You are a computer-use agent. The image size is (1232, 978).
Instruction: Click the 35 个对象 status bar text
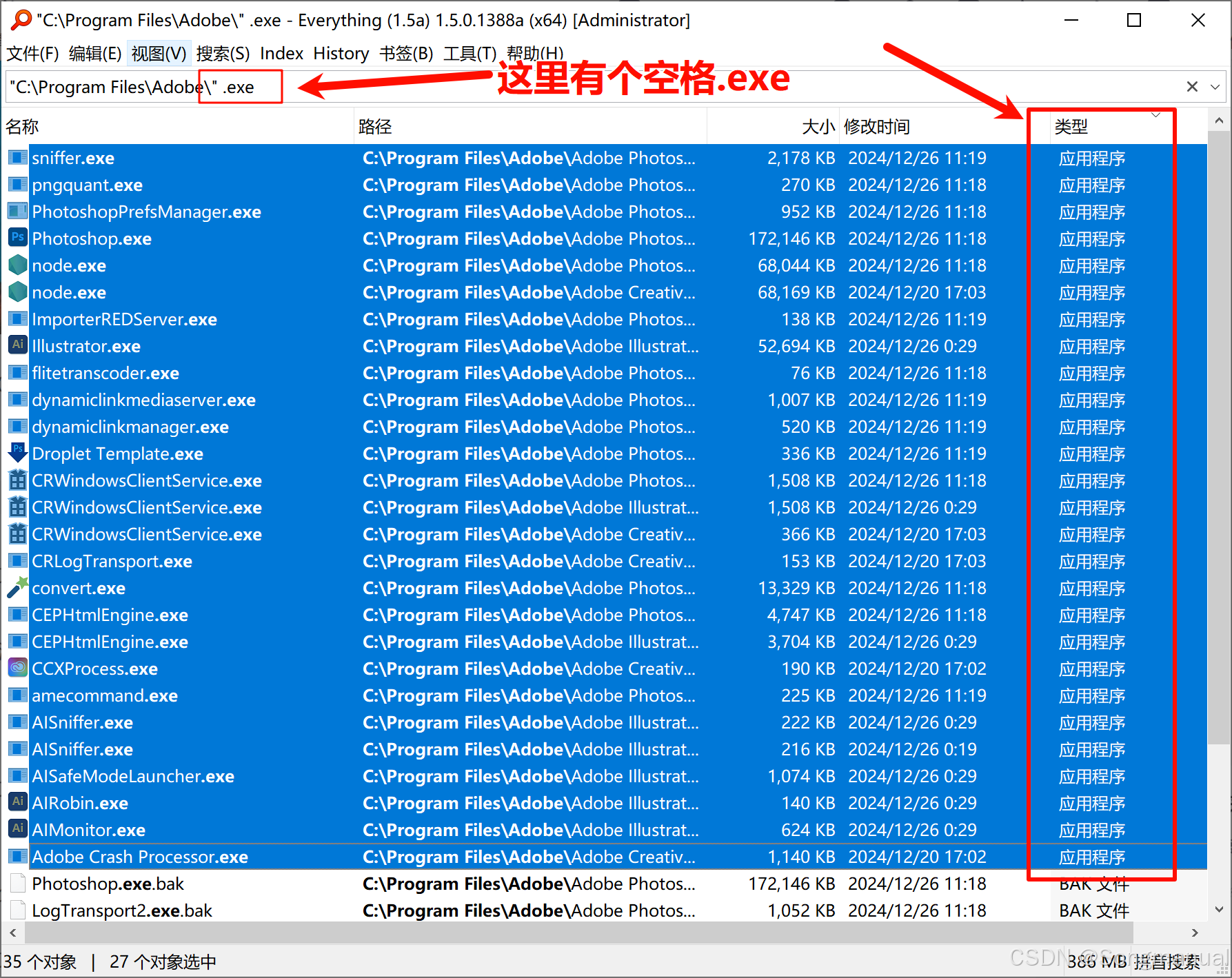pos(39,962)
